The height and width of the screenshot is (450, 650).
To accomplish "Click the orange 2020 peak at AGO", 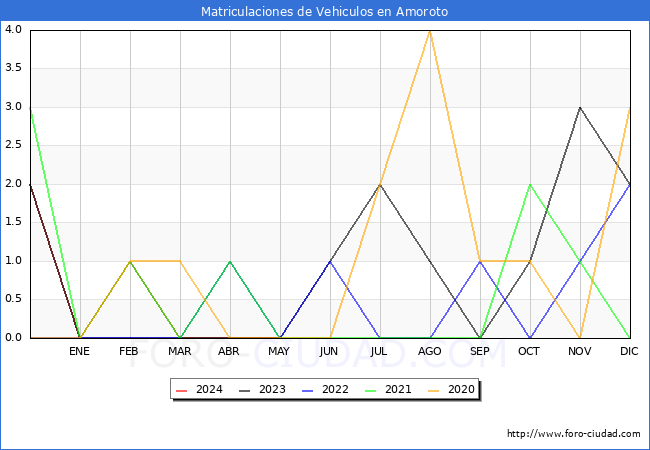I will 430,30.
